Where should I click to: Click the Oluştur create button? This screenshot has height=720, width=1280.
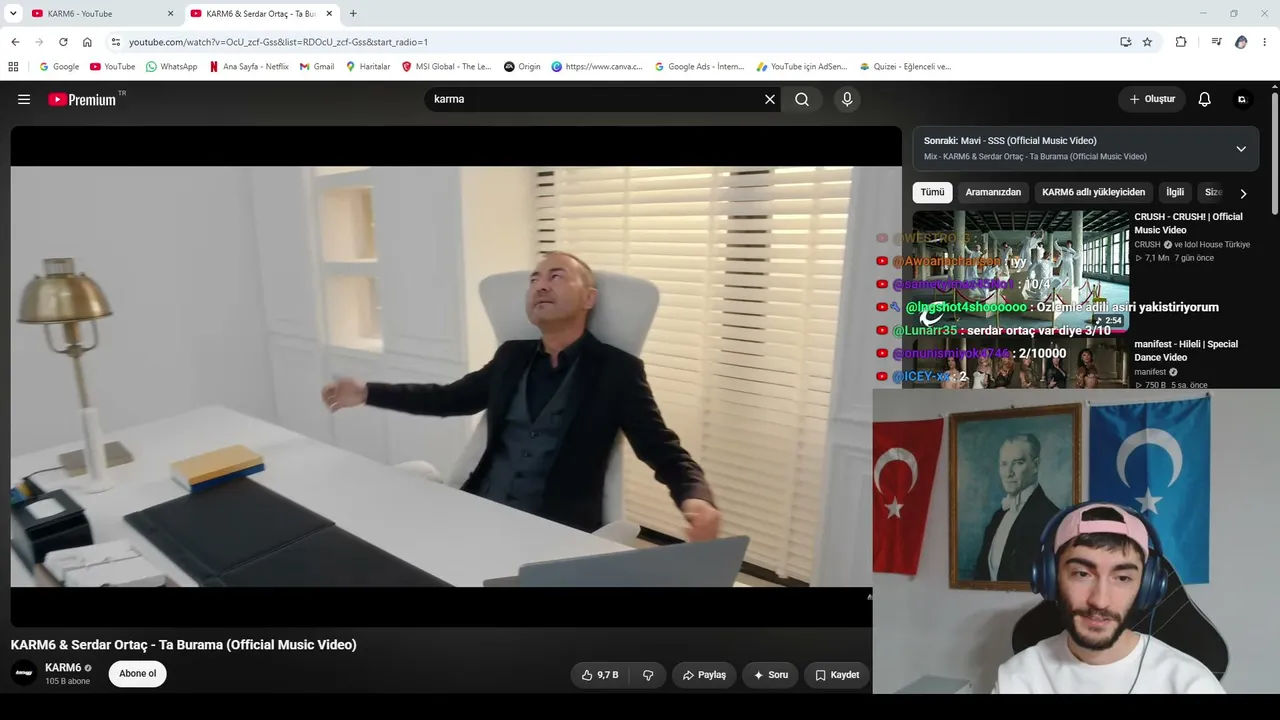[1152, 99]
